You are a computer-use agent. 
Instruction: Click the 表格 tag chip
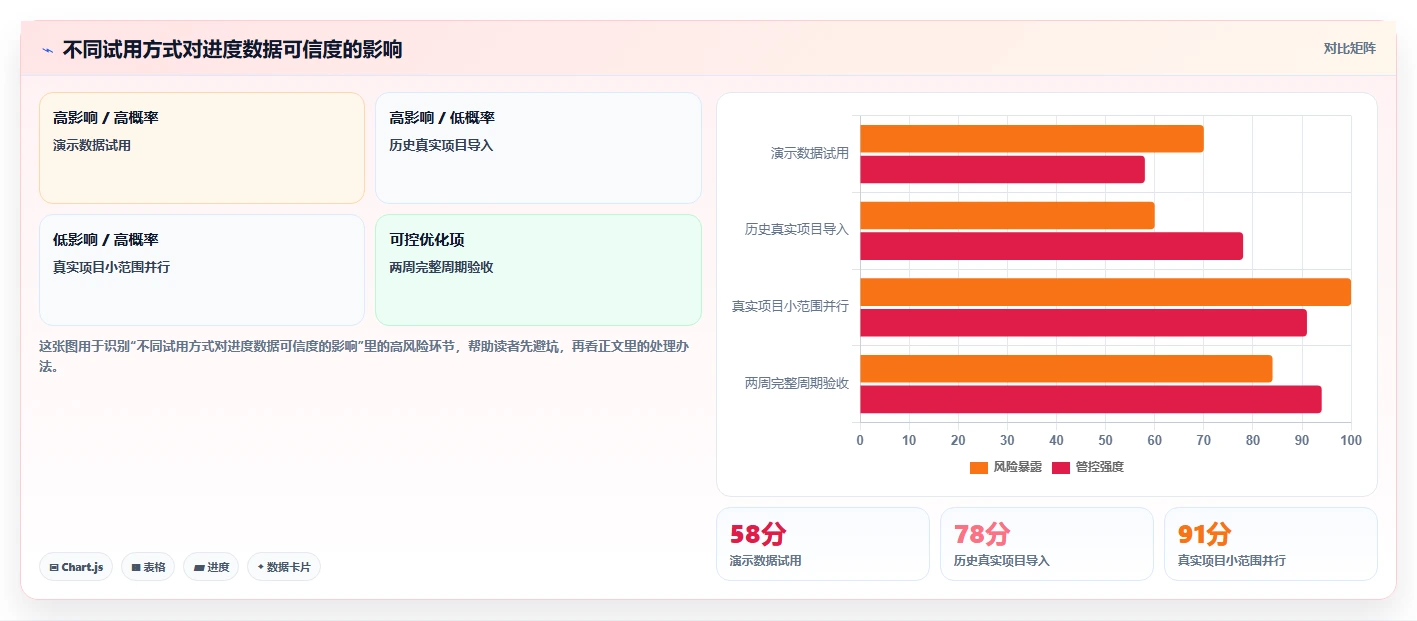click(148, 567)
